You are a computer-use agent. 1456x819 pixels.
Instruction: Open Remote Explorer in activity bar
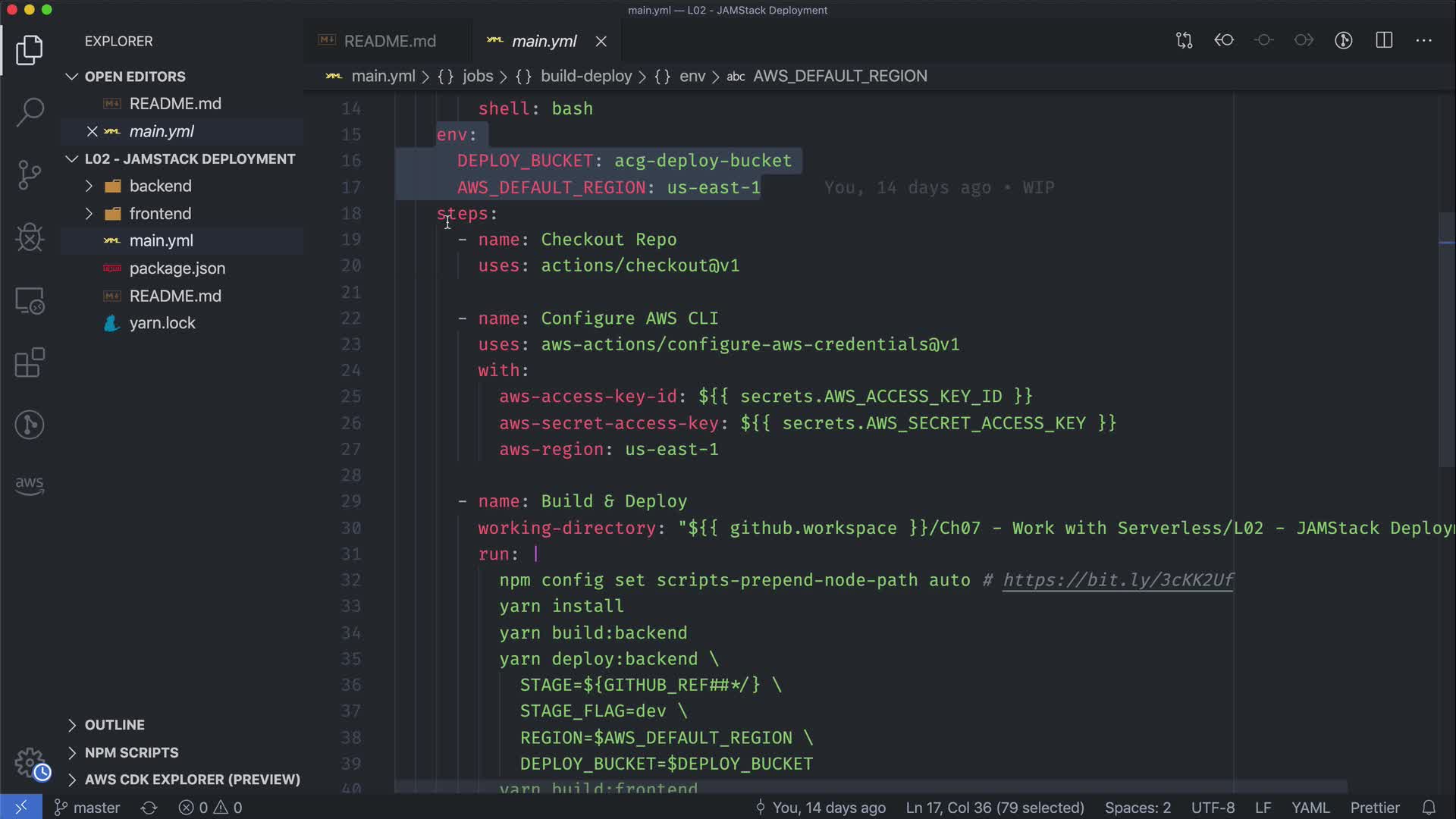click(x=30, y=301)
